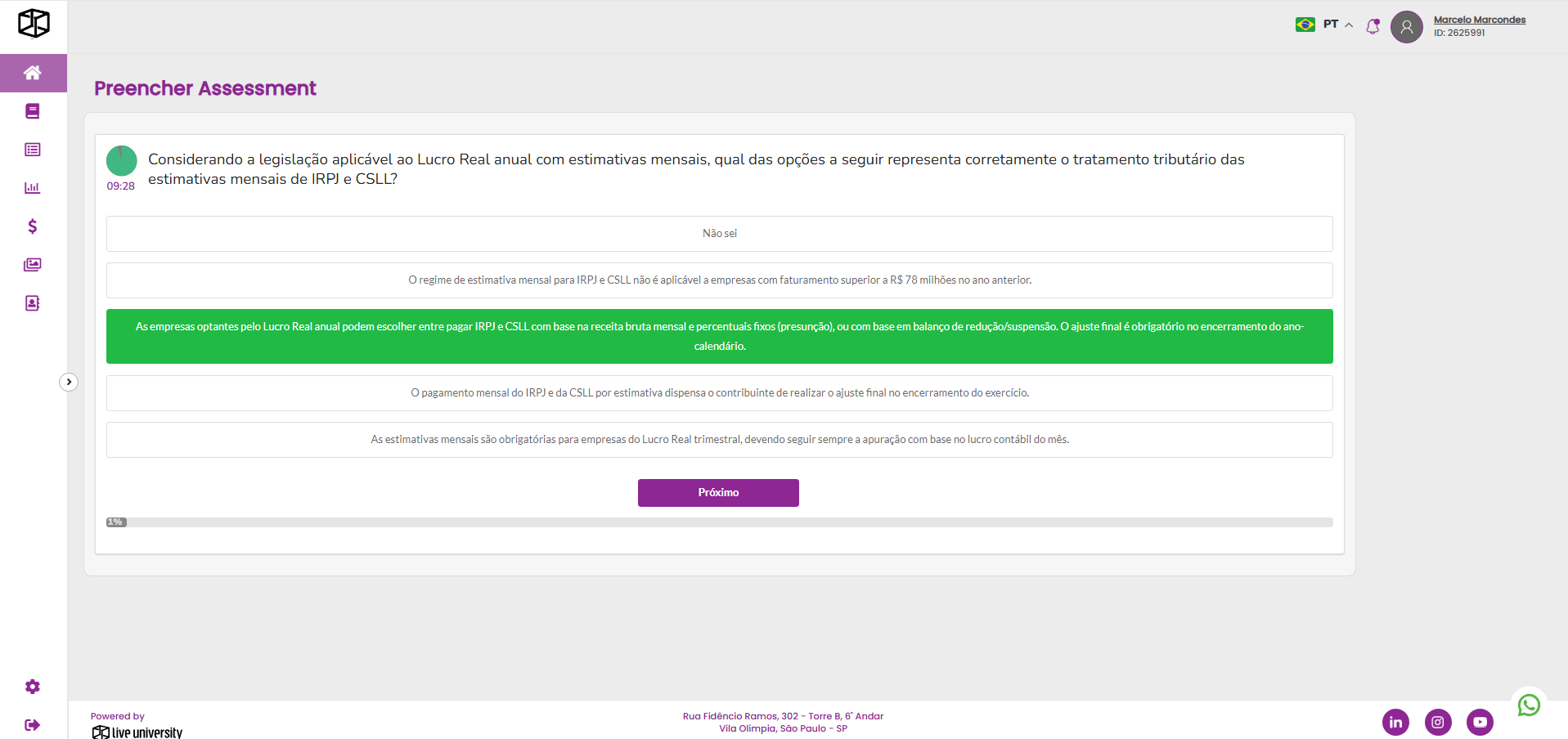Screen dimensions: 1568x739
Task: Click the assessment progress bar
Action: [x=719, y=522]
